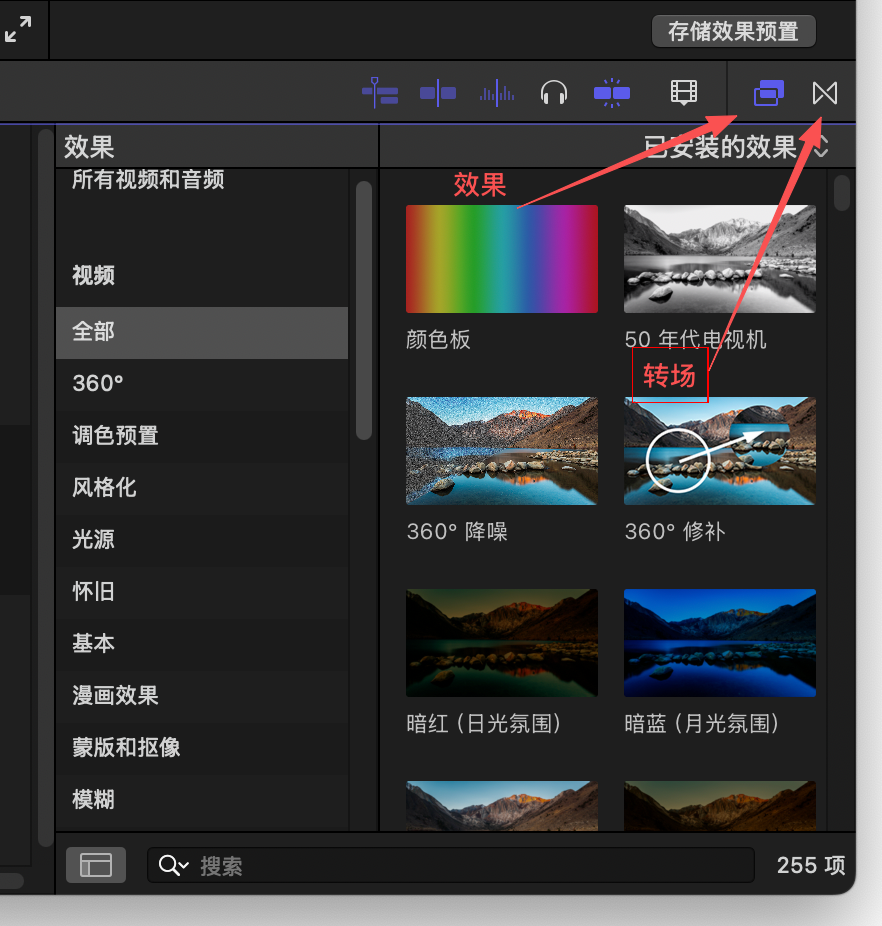Image resolution: width=882 pixels, height=926 pixels.
Task: Select the 360° 降噪 effect thumbnail
Action: point(502,451)
